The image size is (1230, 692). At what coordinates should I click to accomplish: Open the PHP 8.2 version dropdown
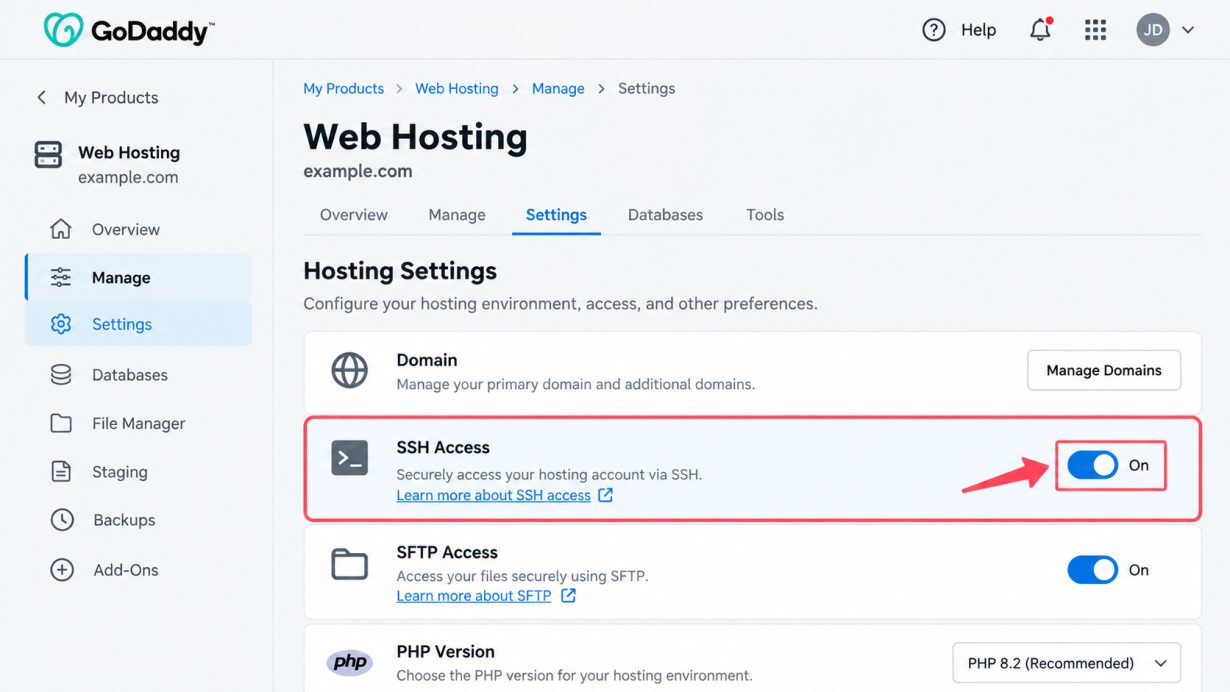(1067, 663)
